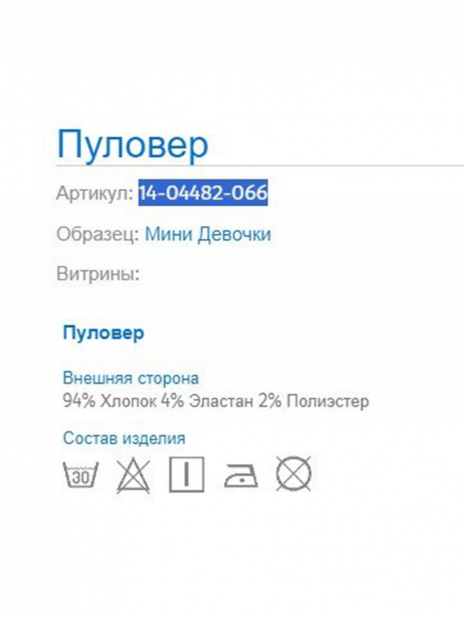Click the Артикул: label
The height and width of the screenshot is (618, 464).
(95, 194)
